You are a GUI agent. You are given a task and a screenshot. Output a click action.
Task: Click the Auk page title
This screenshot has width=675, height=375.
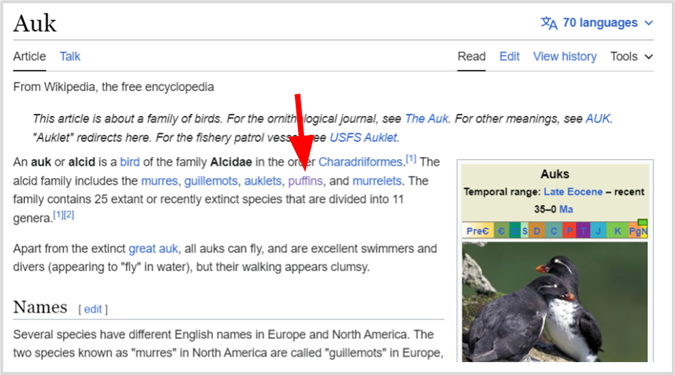[x=34, y=23]
